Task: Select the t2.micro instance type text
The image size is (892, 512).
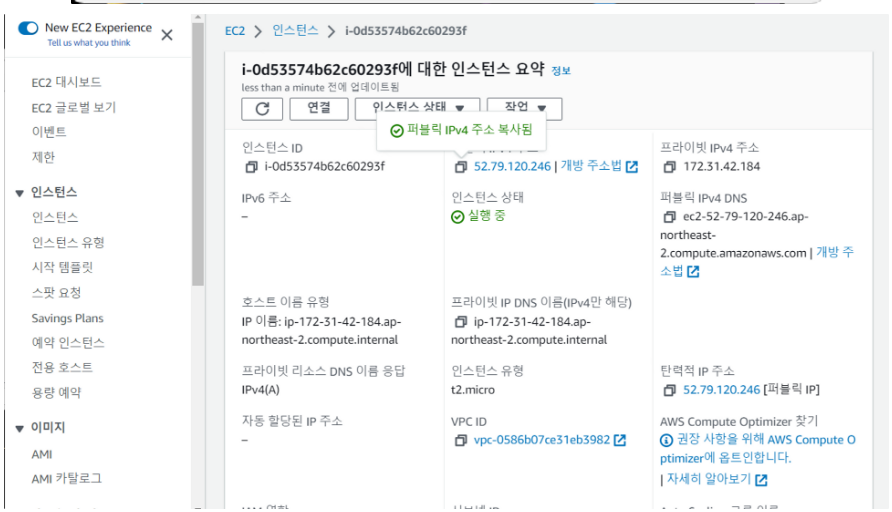Action: pos(473,390)
